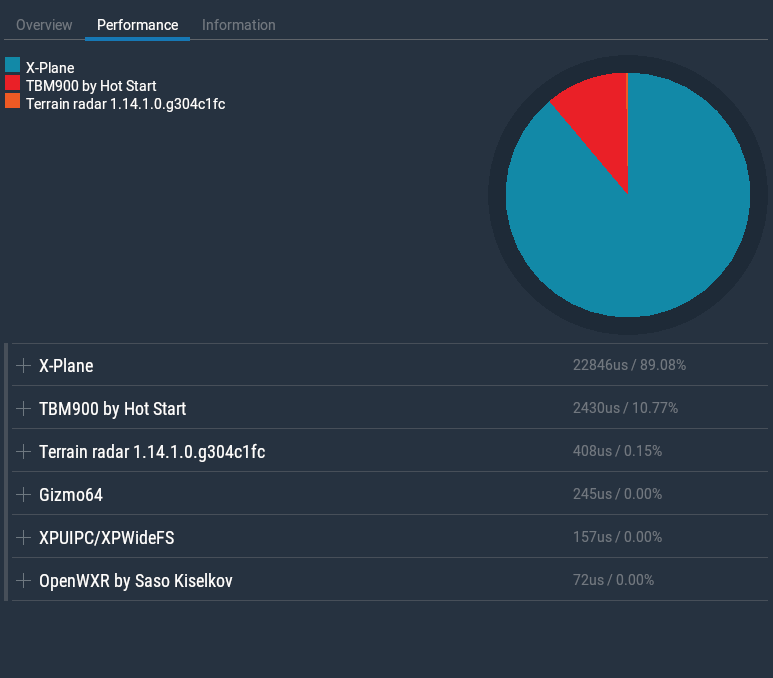Select the TBM900 by Hot Start legend label
Screen dimensions: 773x678
pos(91,86)
